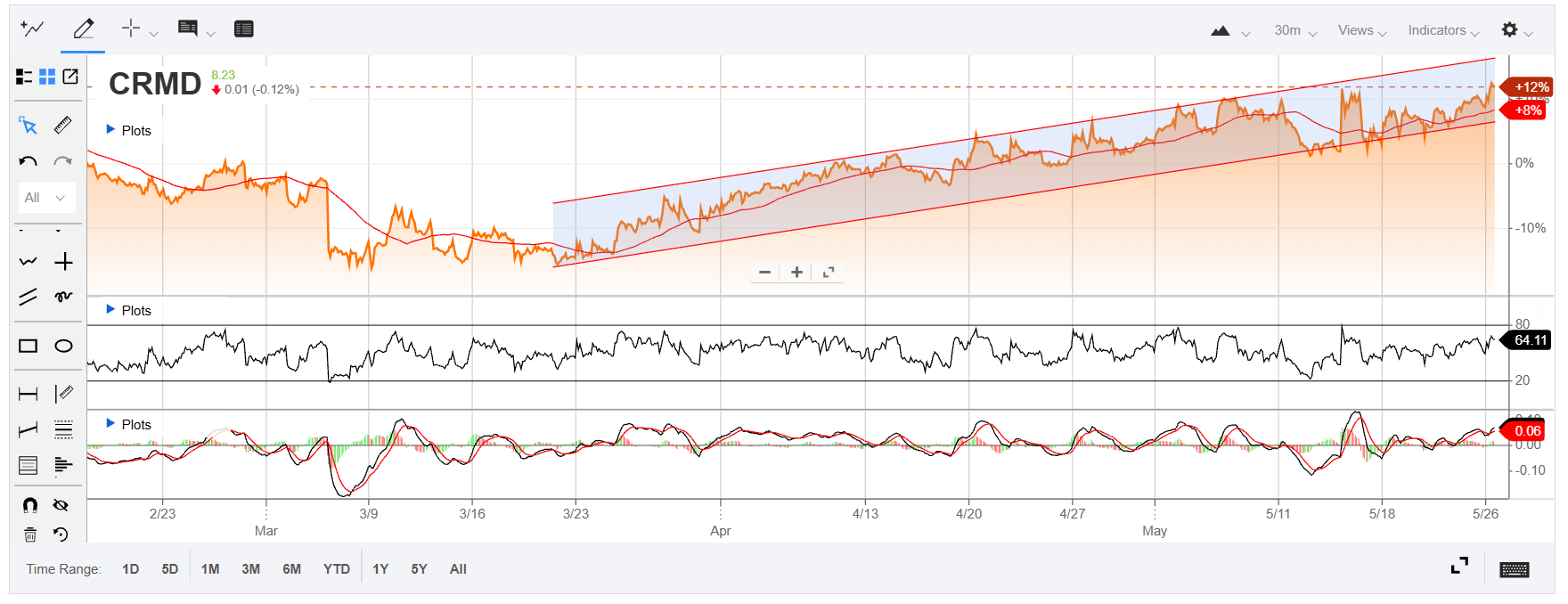Image resolution: width=1568 pixels, height=604 pixels.
Task: Select the rectangle drawing tool
Action: pos(29,346)
